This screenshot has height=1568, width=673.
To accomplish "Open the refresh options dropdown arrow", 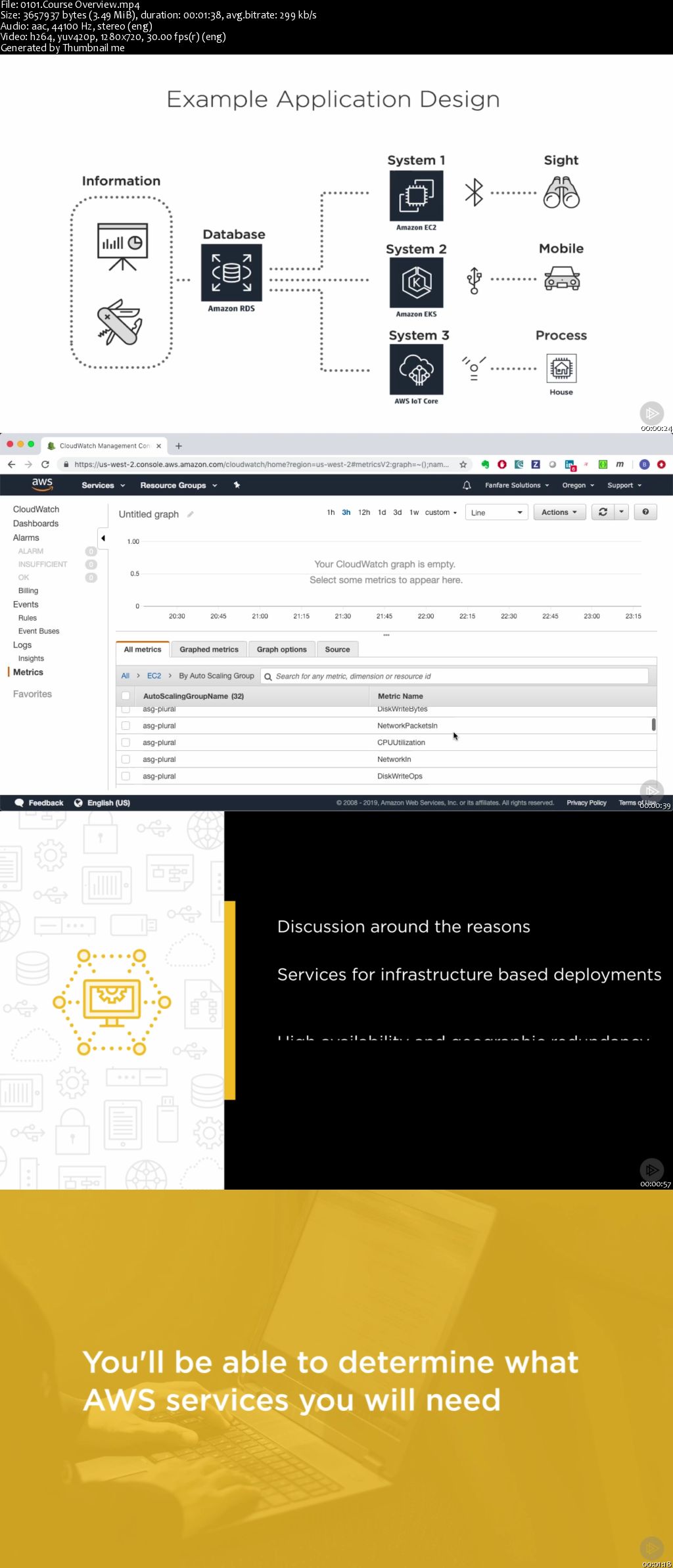I will [622, 512].
